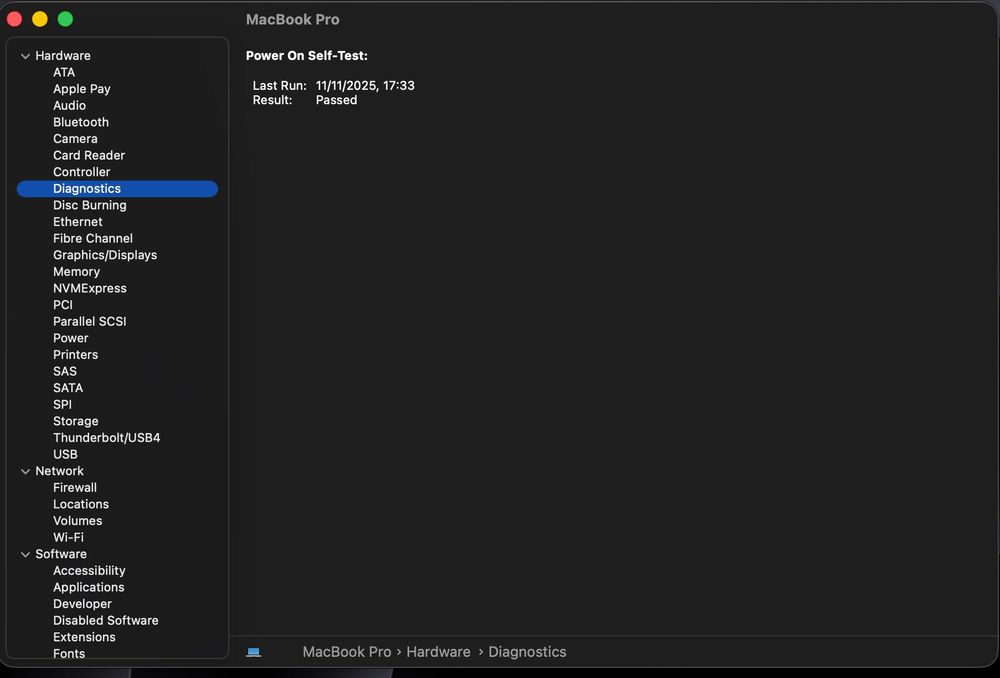
Task: Select the Hardware category label
Action: click(x=62, y=55)
